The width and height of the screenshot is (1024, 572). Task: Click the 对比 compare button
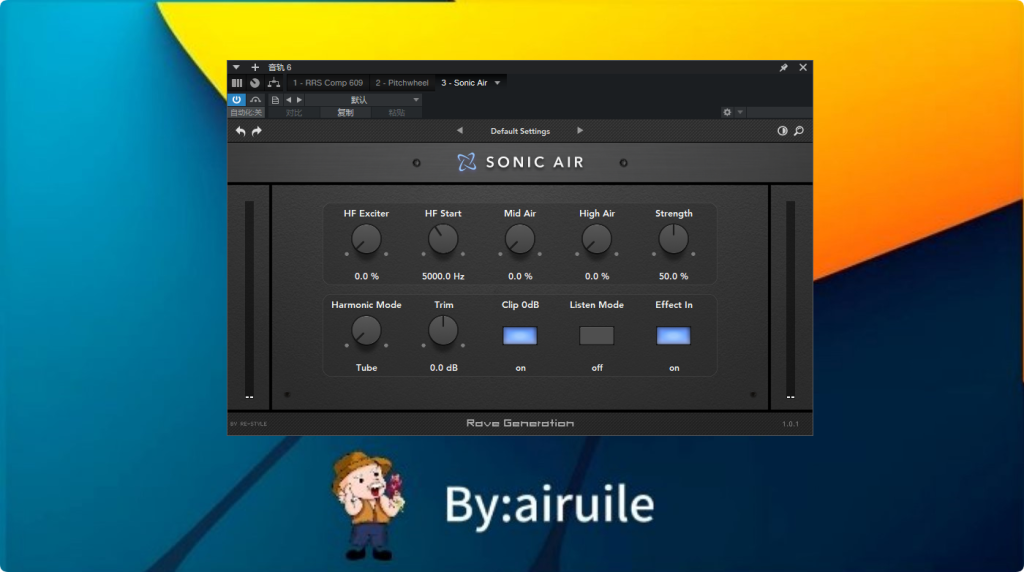pos(294,113)
